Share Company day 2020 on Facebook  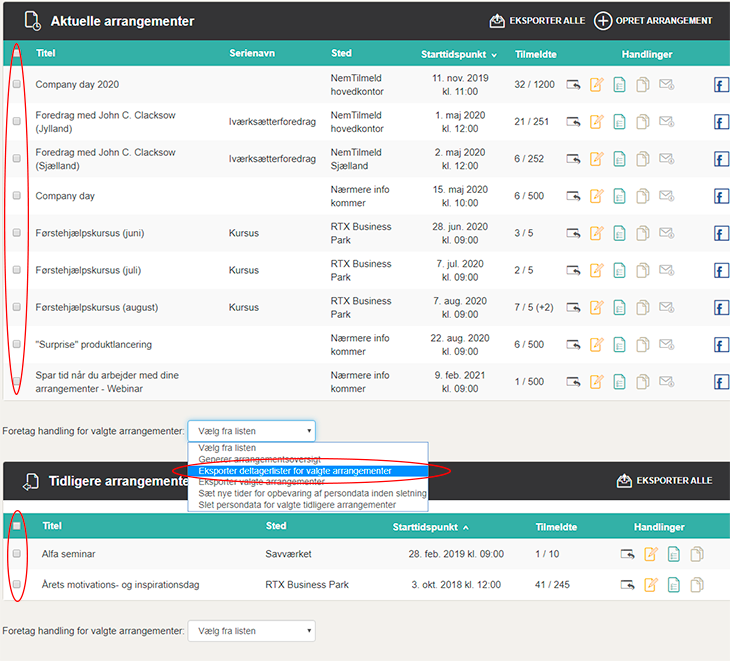coord(721,85)
